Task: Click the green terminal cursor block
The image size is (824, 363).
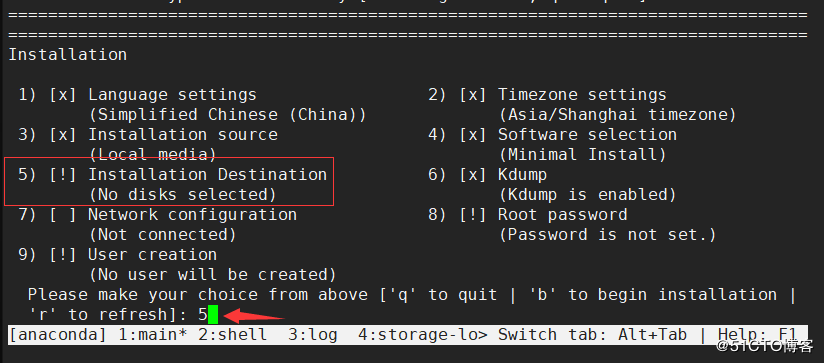Action: [x=213, y=315]
